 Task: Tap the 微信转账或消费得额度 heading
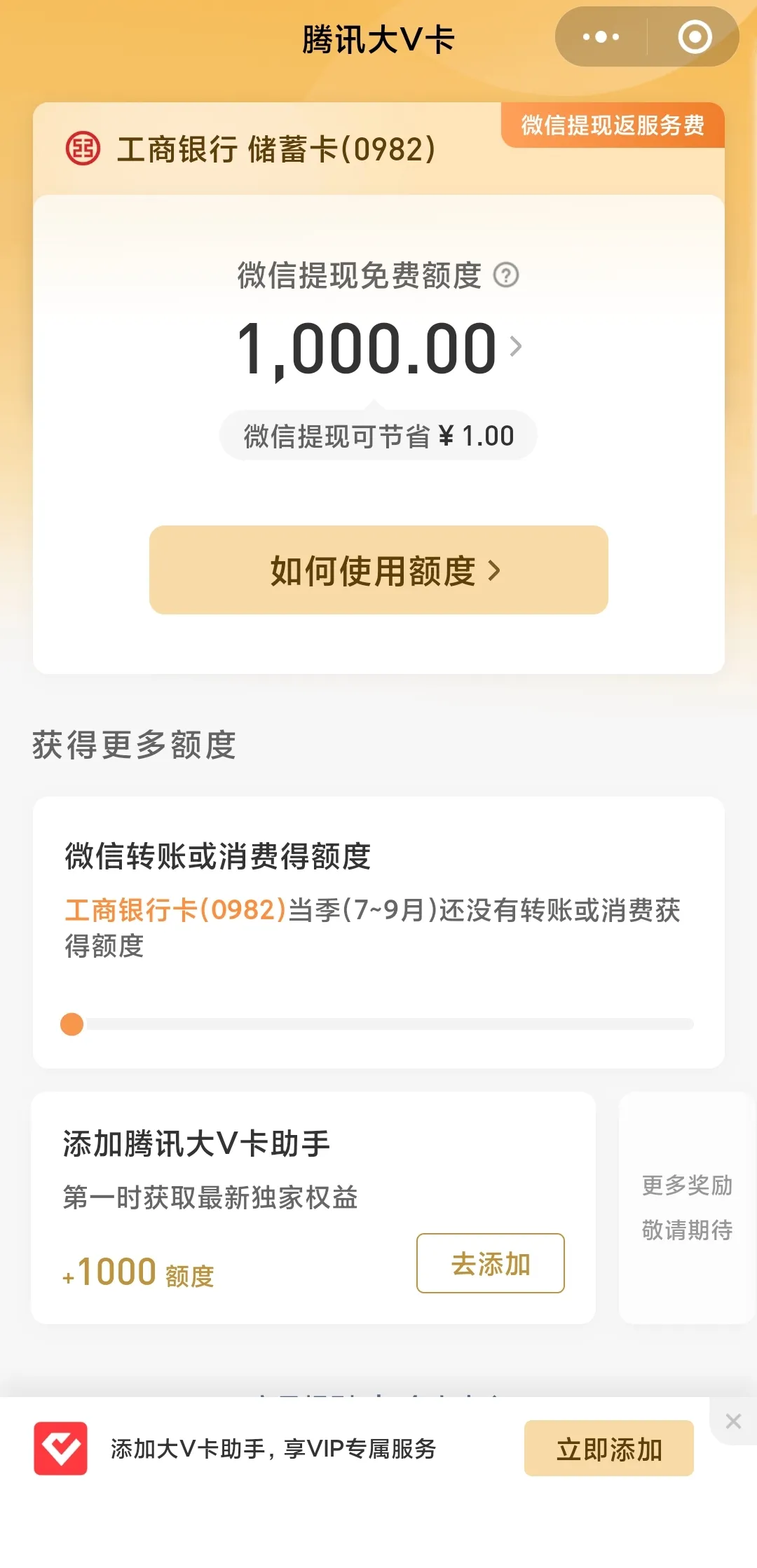pos(217,856)
